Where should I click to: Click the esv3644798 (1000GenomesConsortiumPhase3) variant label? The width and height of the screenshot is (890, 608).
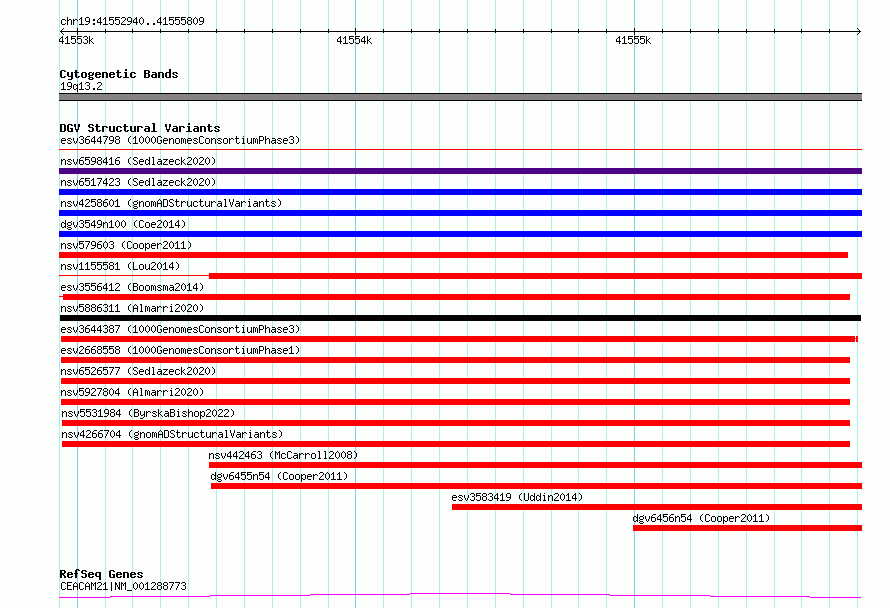(x=180, y=140)
